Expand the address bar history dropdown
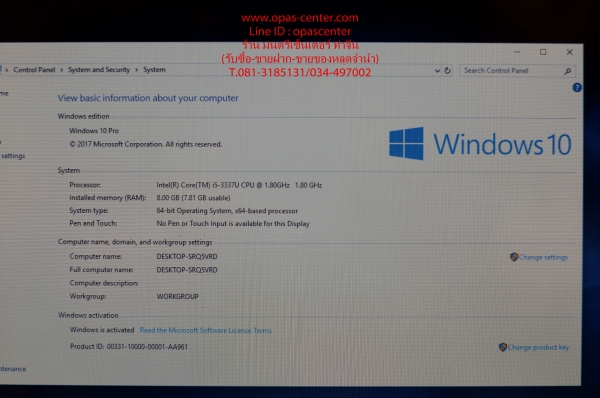Screen dimensions: 600x398 (x=437, y=71)
